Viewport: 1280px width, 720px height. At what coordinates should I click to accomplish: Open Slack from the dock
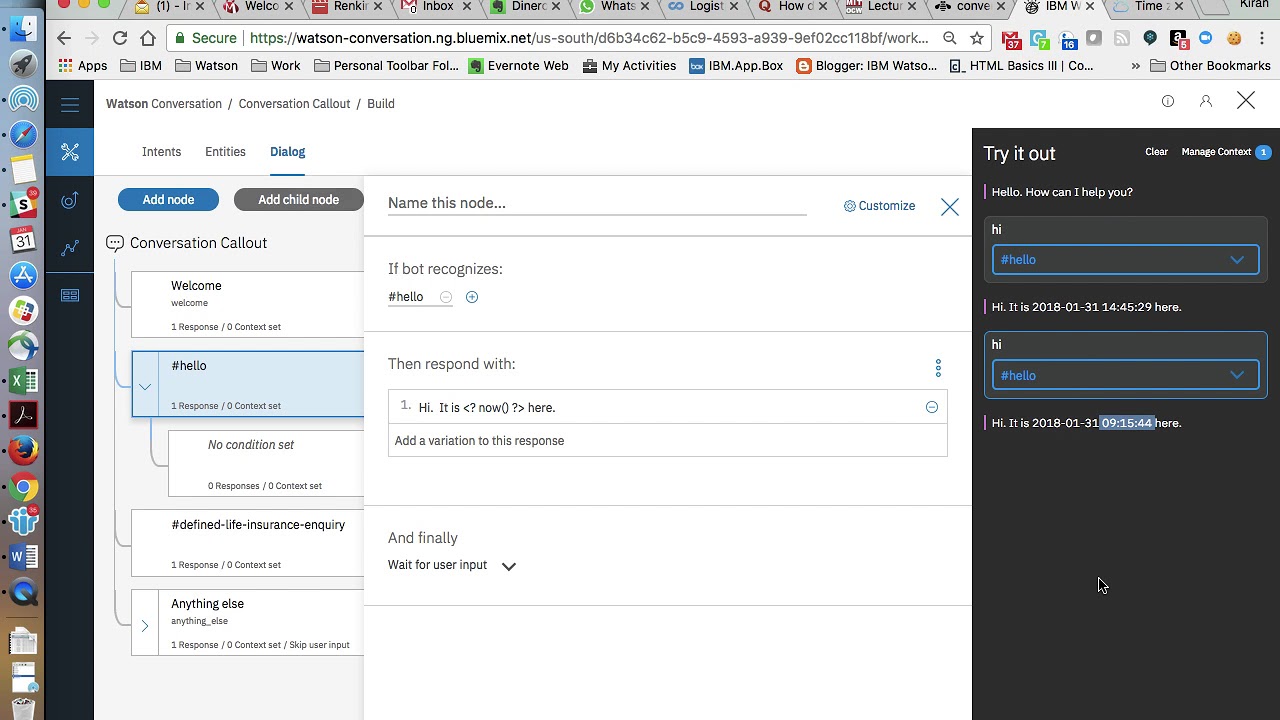(x=23, y=205)
